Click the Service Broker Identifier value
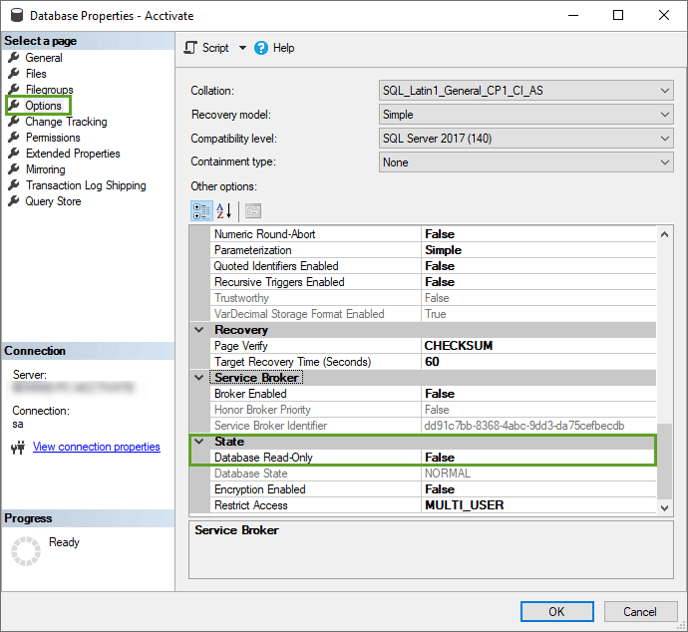This screenshot has width=688, height=632. tap(524, 426)
